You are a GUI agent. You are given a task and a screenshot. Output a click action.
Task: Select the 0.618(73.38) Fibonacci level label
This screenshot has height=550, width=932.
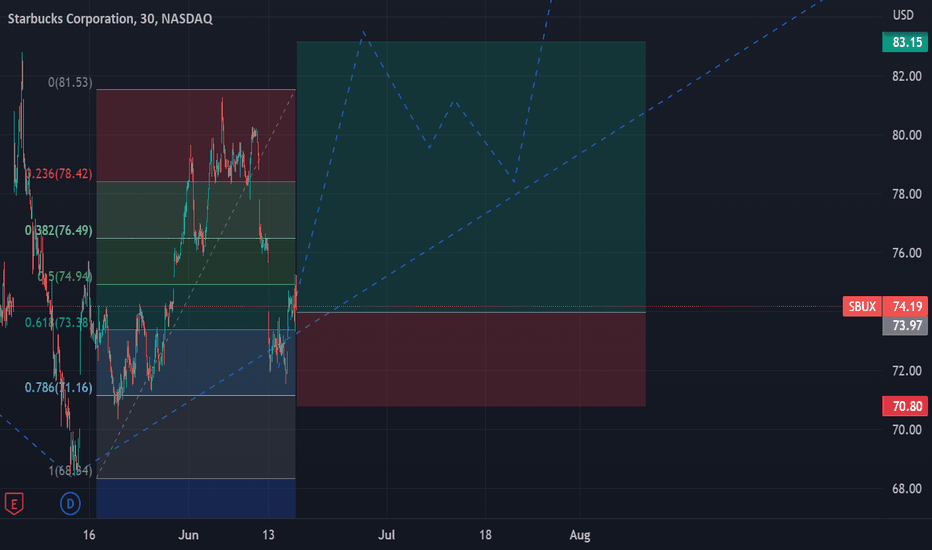(57, 322)
